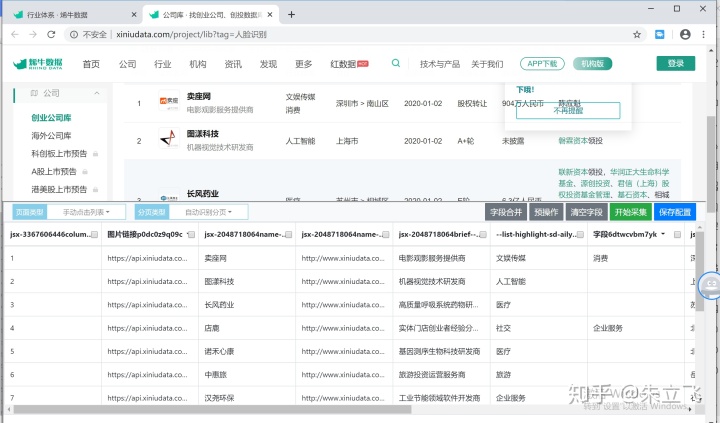This screenshot has width=720, height=423.
Task: Click the green 开始采集 button
Action: click(630, 212)
